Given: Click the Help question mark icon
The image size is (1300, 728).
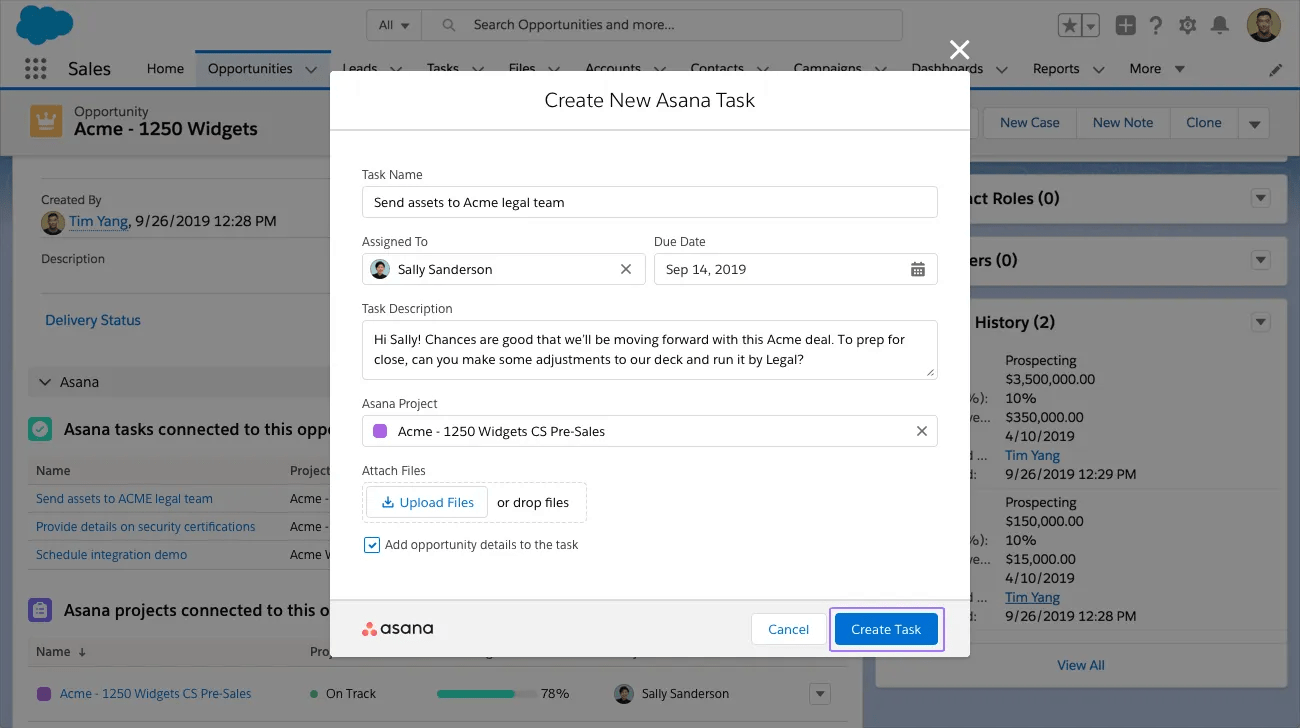Looking at the screenshot, I should tap(1155, 26).
